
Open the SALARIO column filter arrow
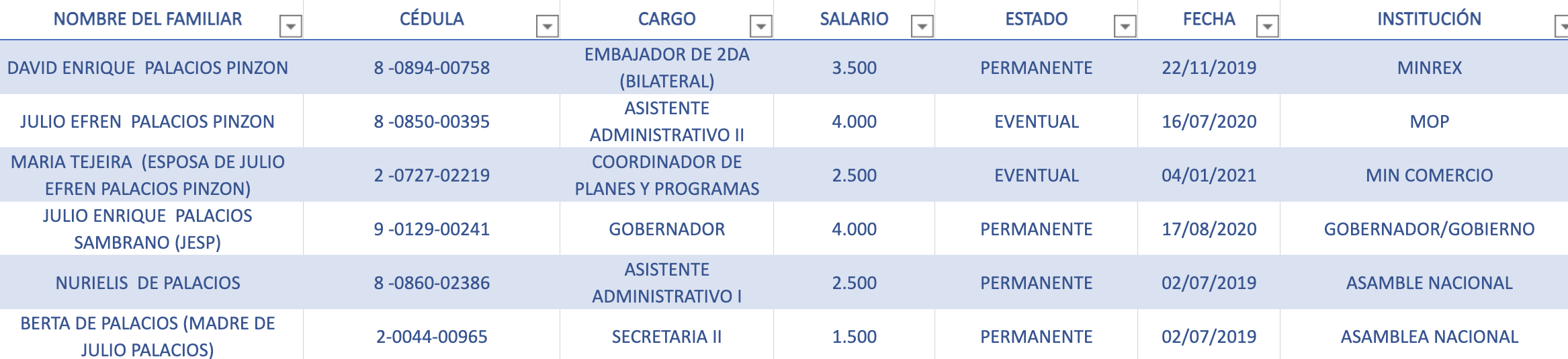[922, 26]
